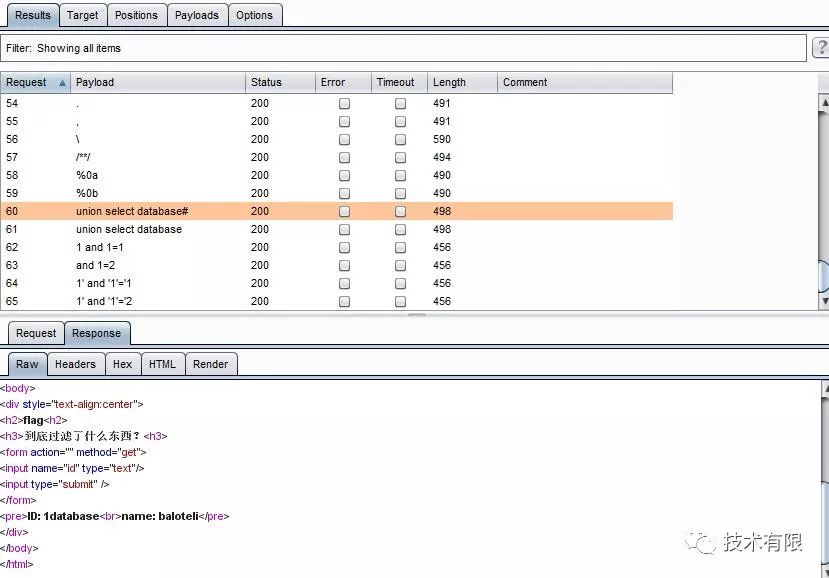Toggle Timeout checkbox for request 64

[400, 283]
